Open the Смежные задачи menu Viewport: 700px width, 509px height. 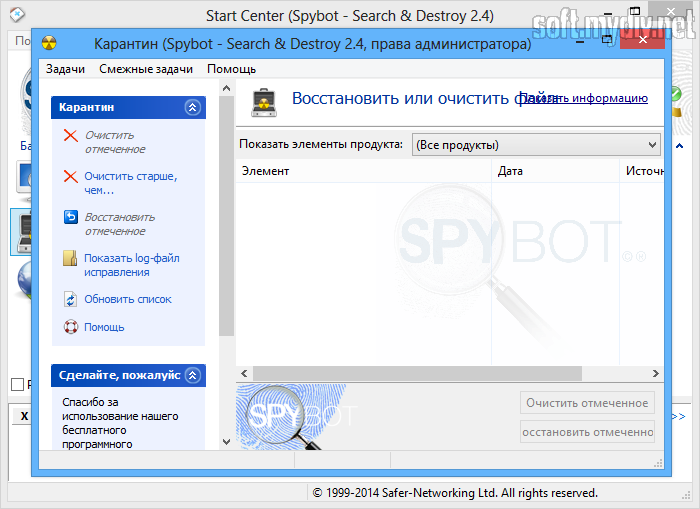point(146,69)
